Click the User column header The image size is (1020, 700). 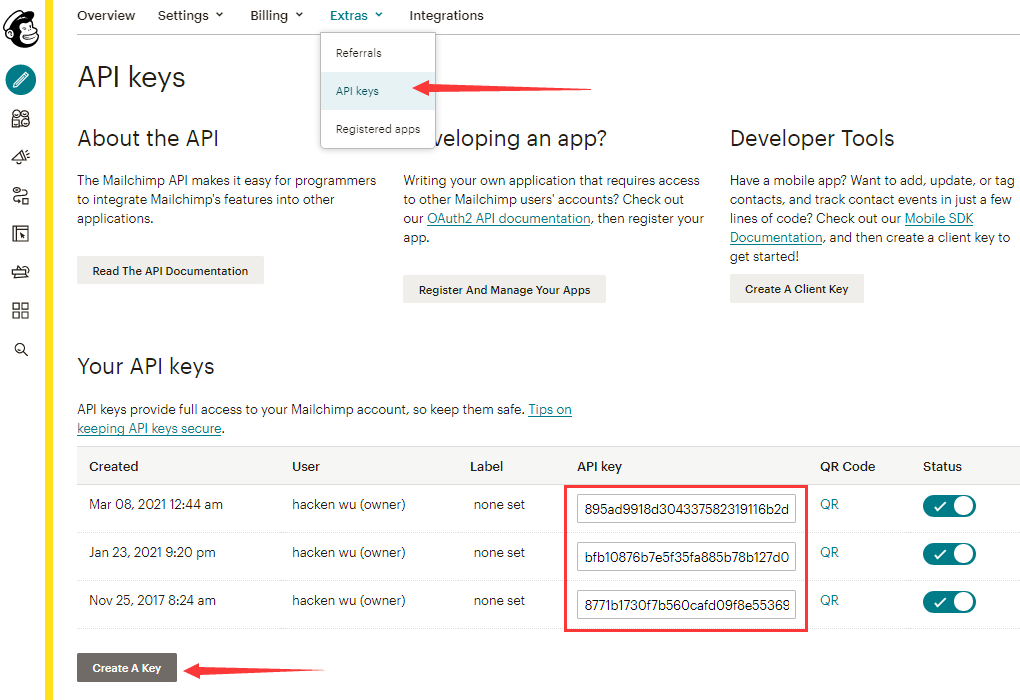click(306, 466)
